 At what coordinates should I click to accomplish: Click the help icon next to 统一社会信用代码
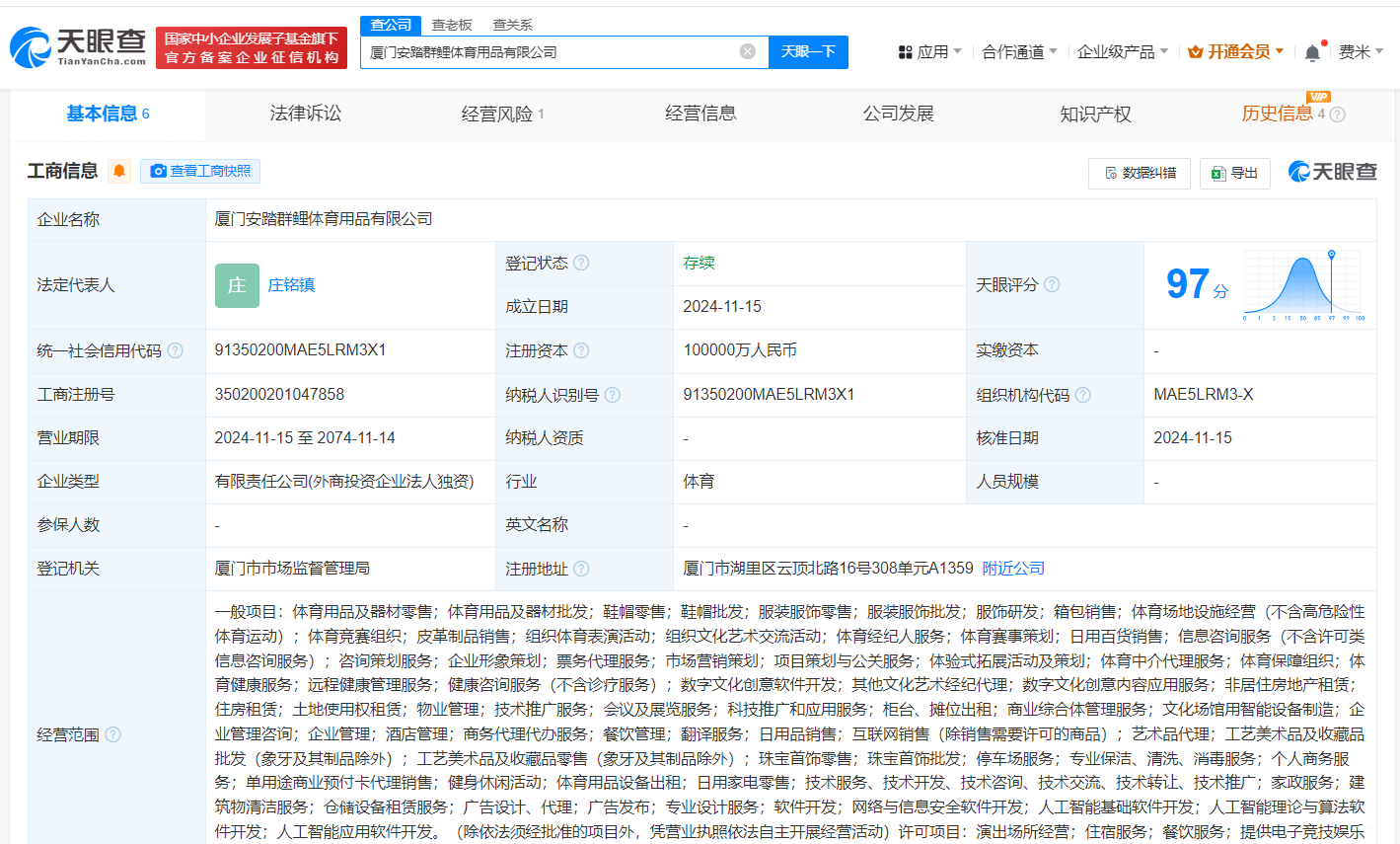click(175, 350)
